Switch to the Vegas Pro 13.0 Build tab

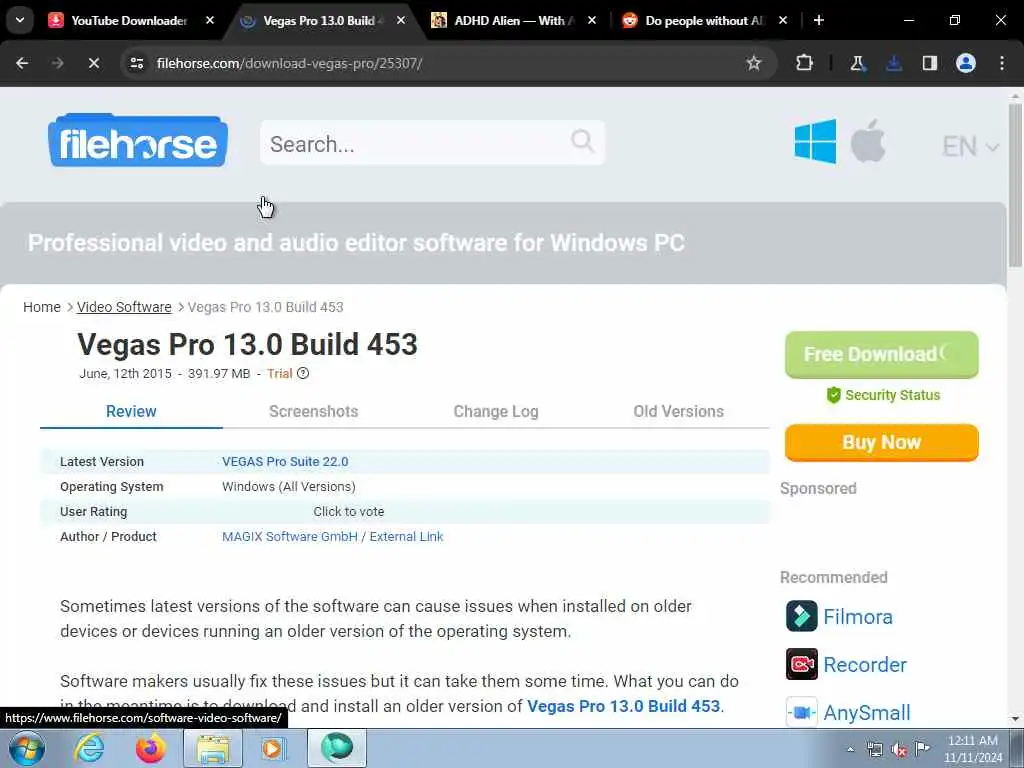pos(320,21)
